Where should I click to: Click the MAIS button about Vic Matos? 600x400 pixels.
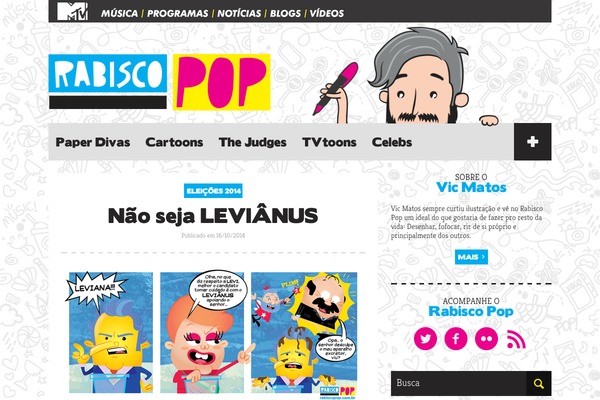coord(471,257)
